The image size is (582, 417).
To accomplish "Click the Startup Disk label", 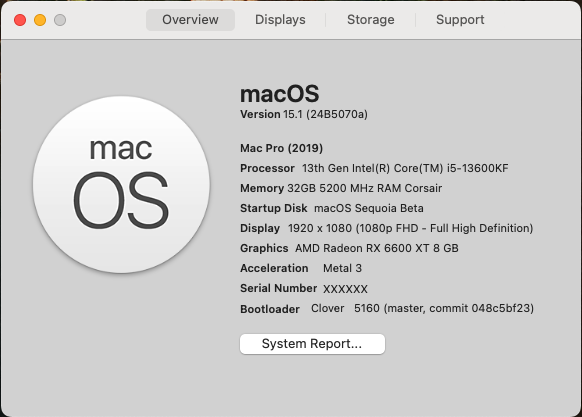I will pyautogui.click(x=274, y=208).
